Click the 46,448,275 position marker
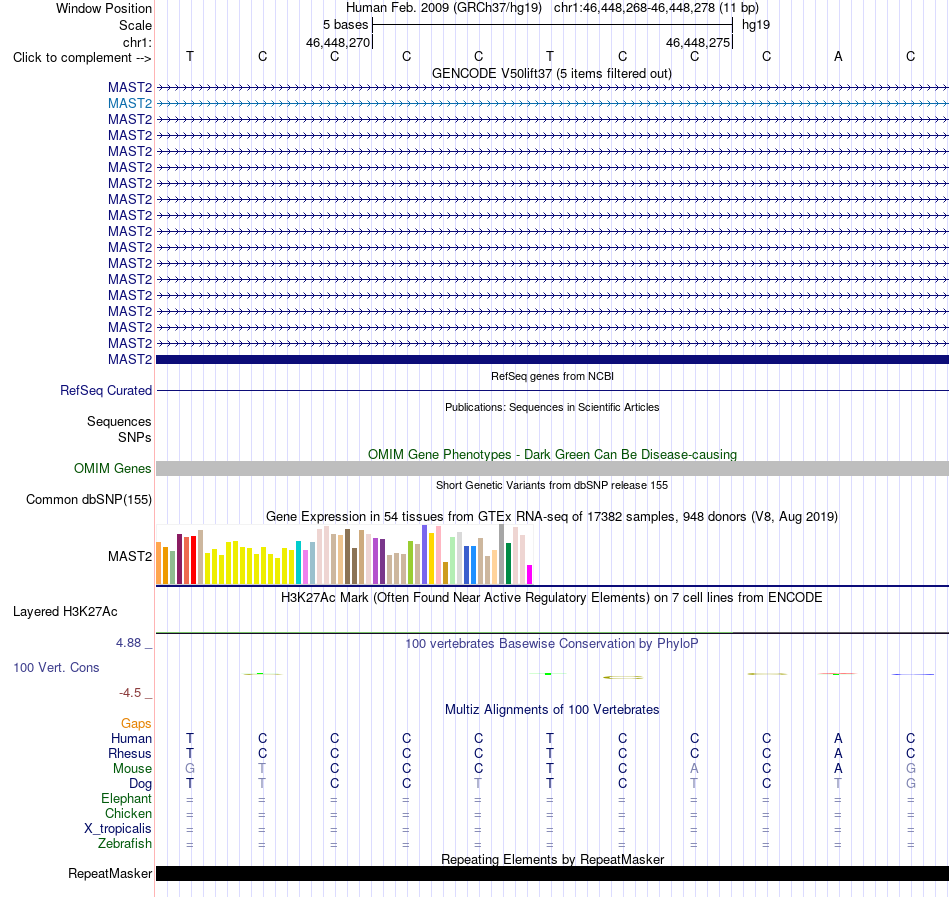The image size is (950, 897). point(698,42)
